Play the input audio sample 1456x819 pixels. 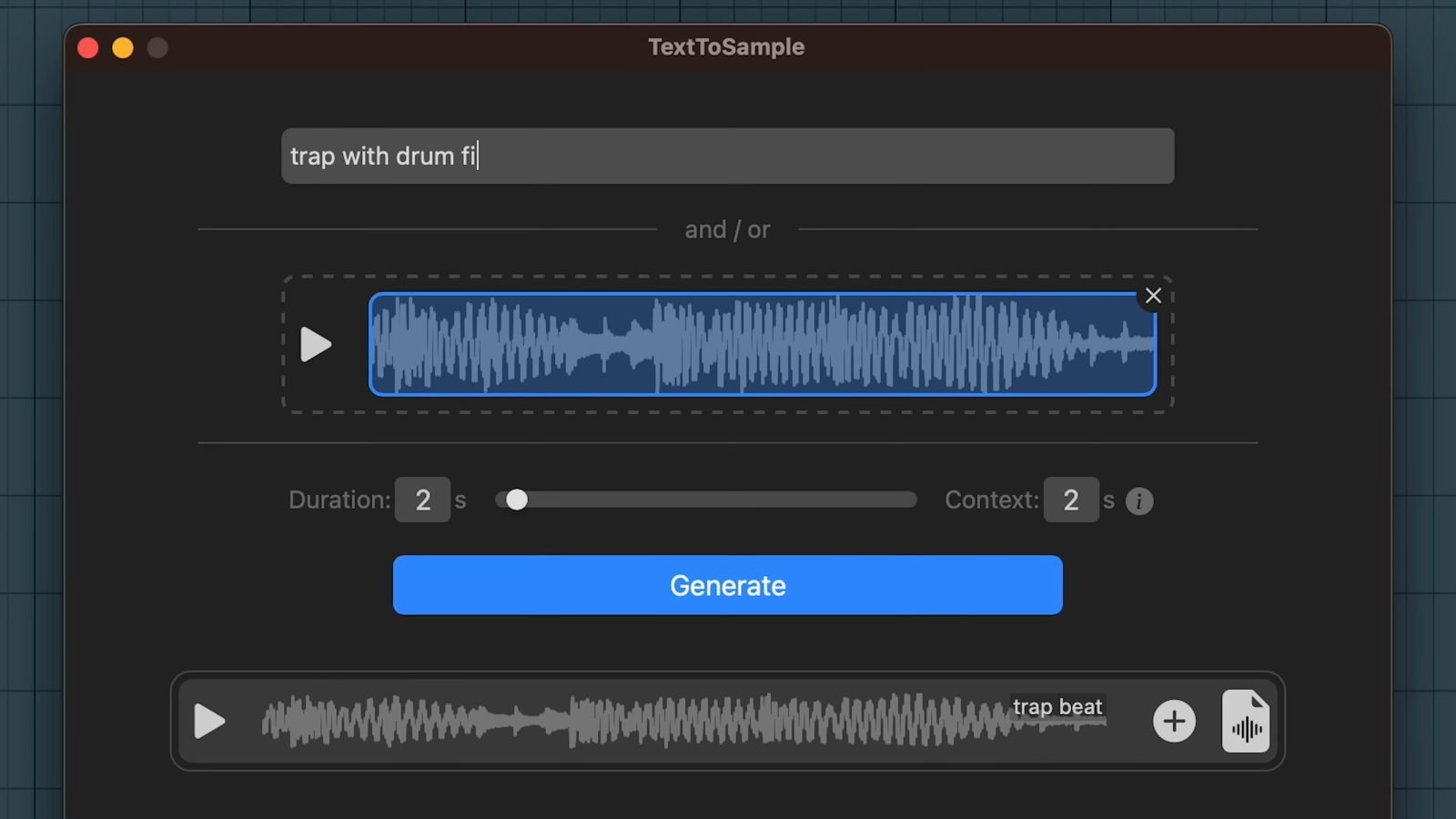pyautogui.click(x=316, y=344)
